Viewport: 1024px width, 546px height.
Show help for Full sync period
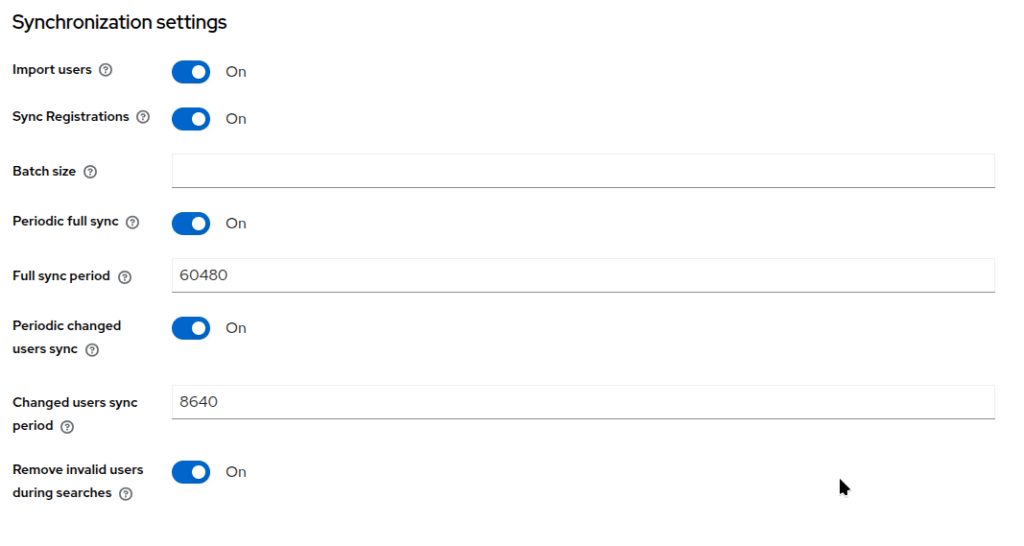click(124, 277)
